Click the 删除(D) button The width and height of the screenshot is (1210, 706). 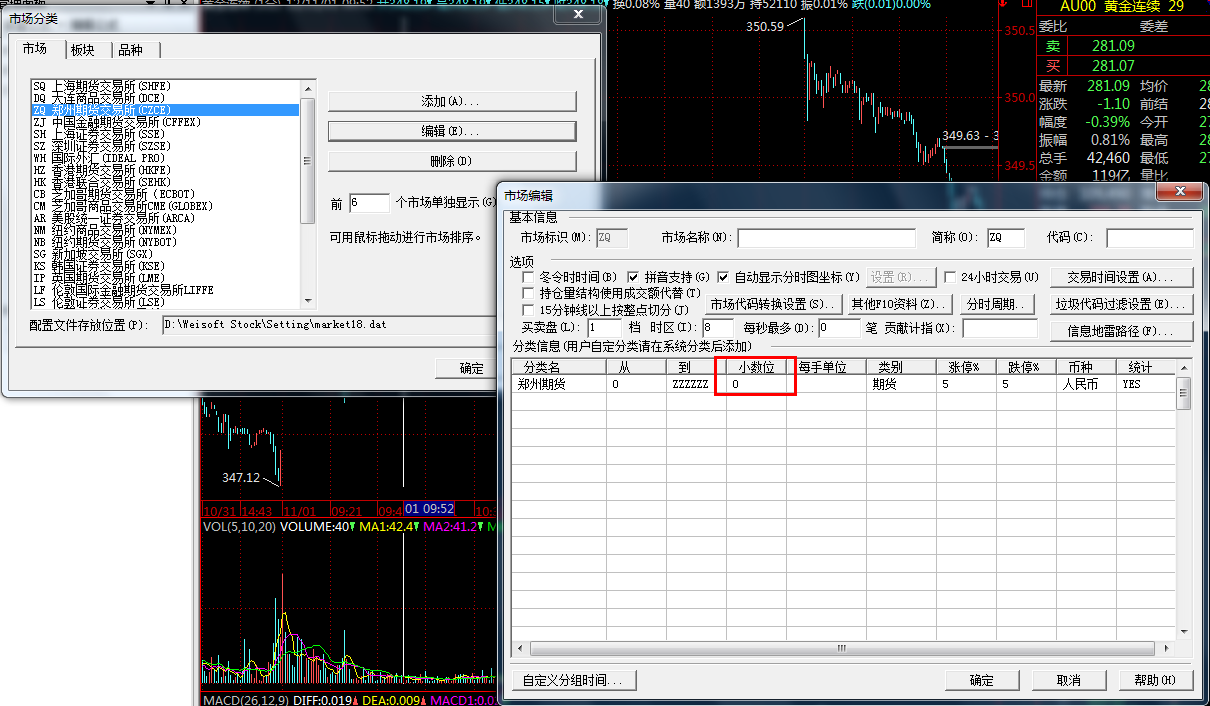point(452,161)
